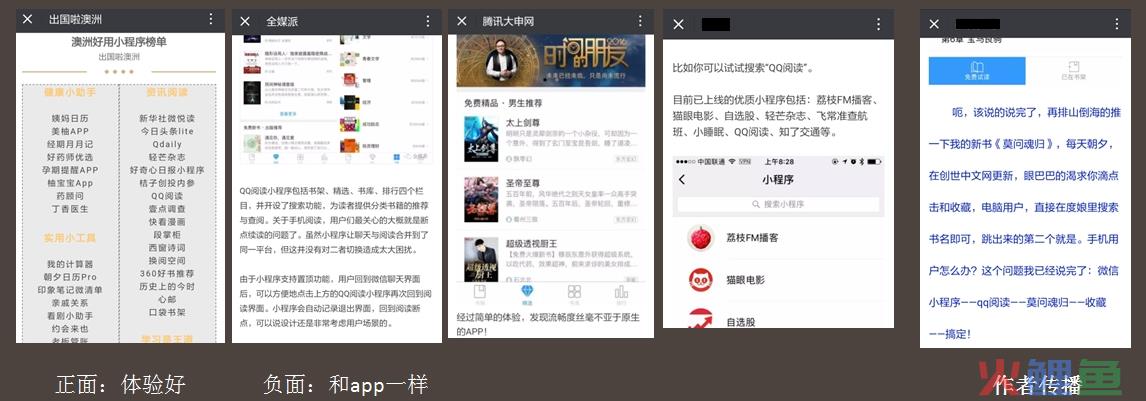The height and width of the screenshot is (401, 1146).
Task: Click the 澳洲好用小程序榜单 page title
Action: point(118,42)
